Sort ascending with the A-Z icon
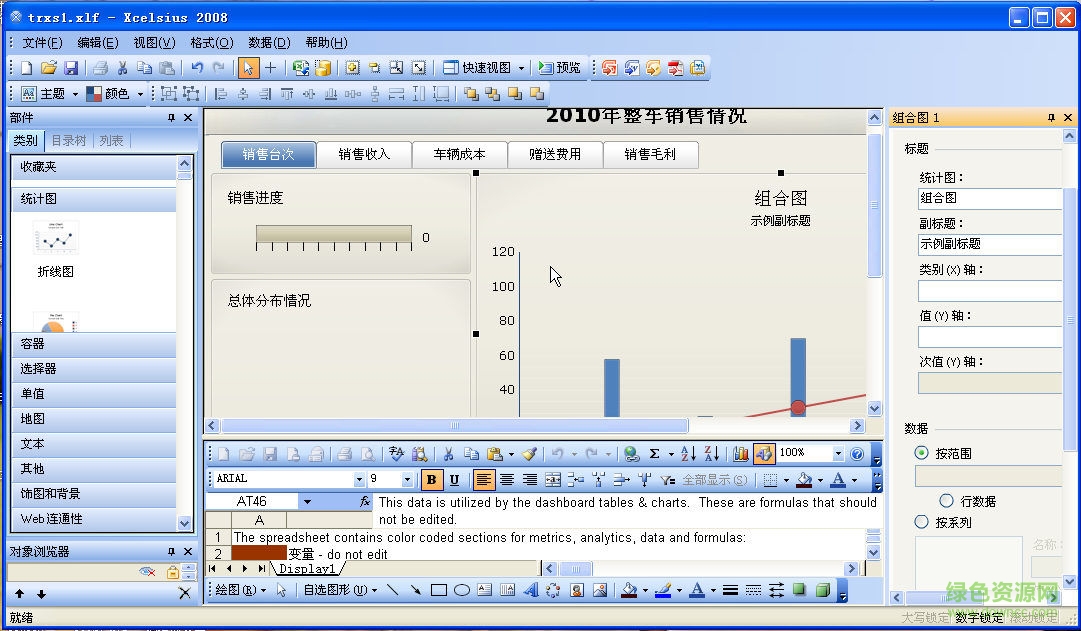The image size is (1081, 631). [688, 453]
